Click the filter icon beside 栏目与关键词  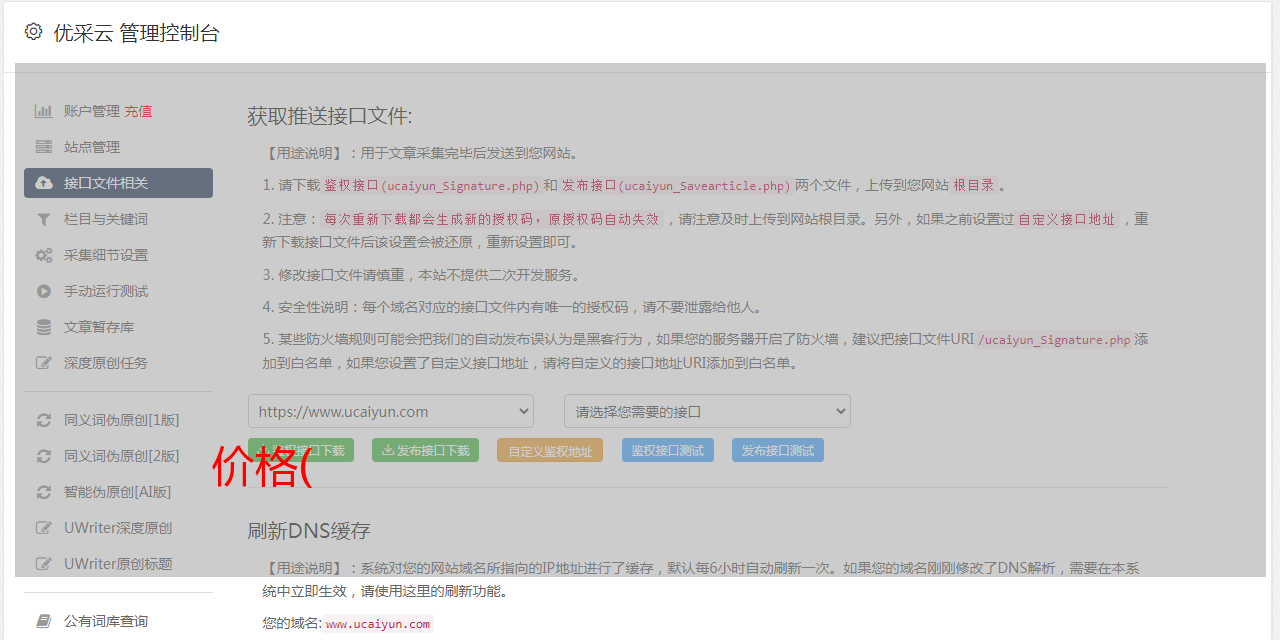44,219
